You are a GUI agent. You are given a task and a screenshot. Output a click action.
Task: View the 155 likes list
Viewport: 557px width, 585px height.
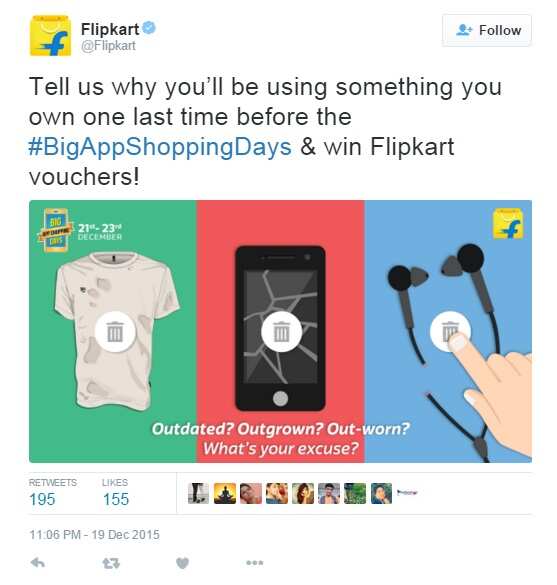point(116,493)
